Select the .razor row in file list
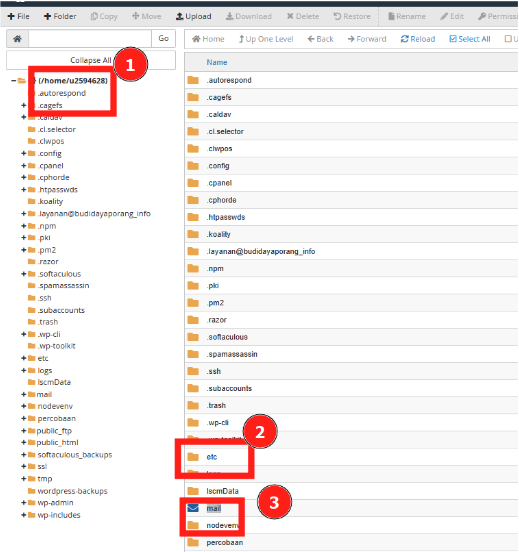This screenshot has height=552, width=519. (x=351, y=320)
